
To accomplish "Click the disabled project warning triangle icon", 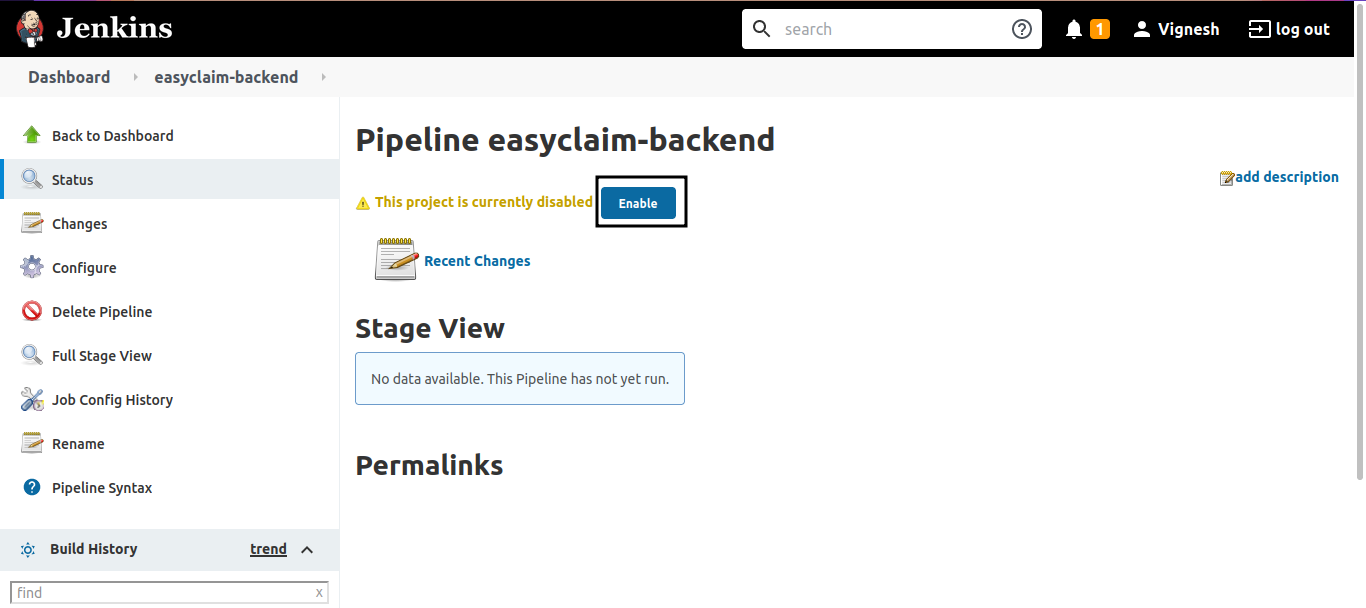I will click(363, 203).
